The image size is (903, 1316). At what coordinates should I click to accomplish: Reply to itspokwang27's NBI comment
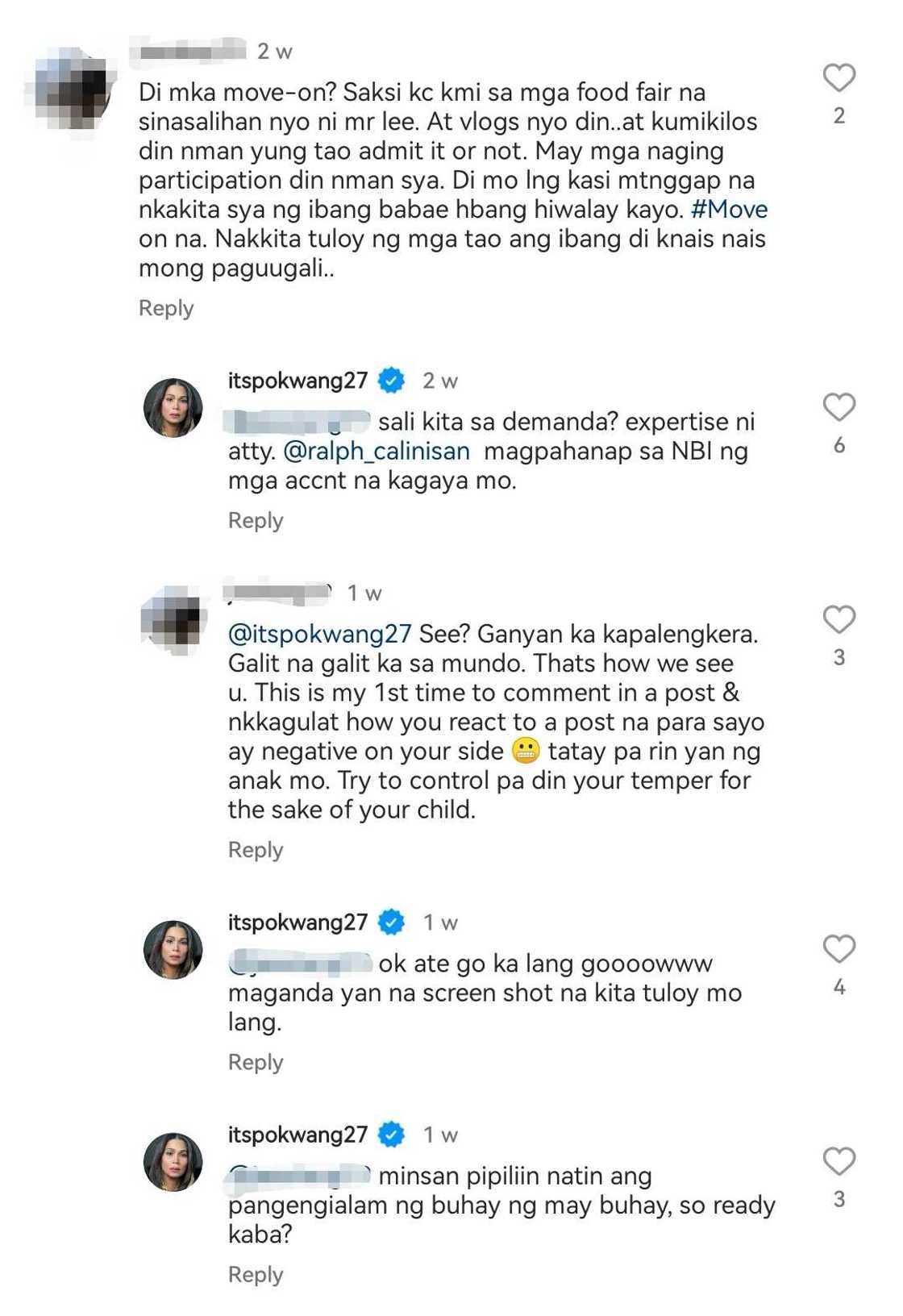[x=256, y=520]
